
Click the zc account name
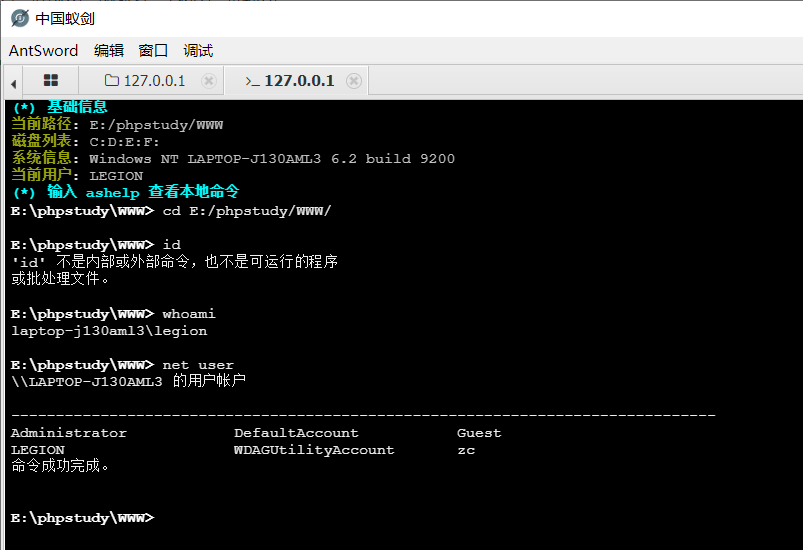pos(466,450)
